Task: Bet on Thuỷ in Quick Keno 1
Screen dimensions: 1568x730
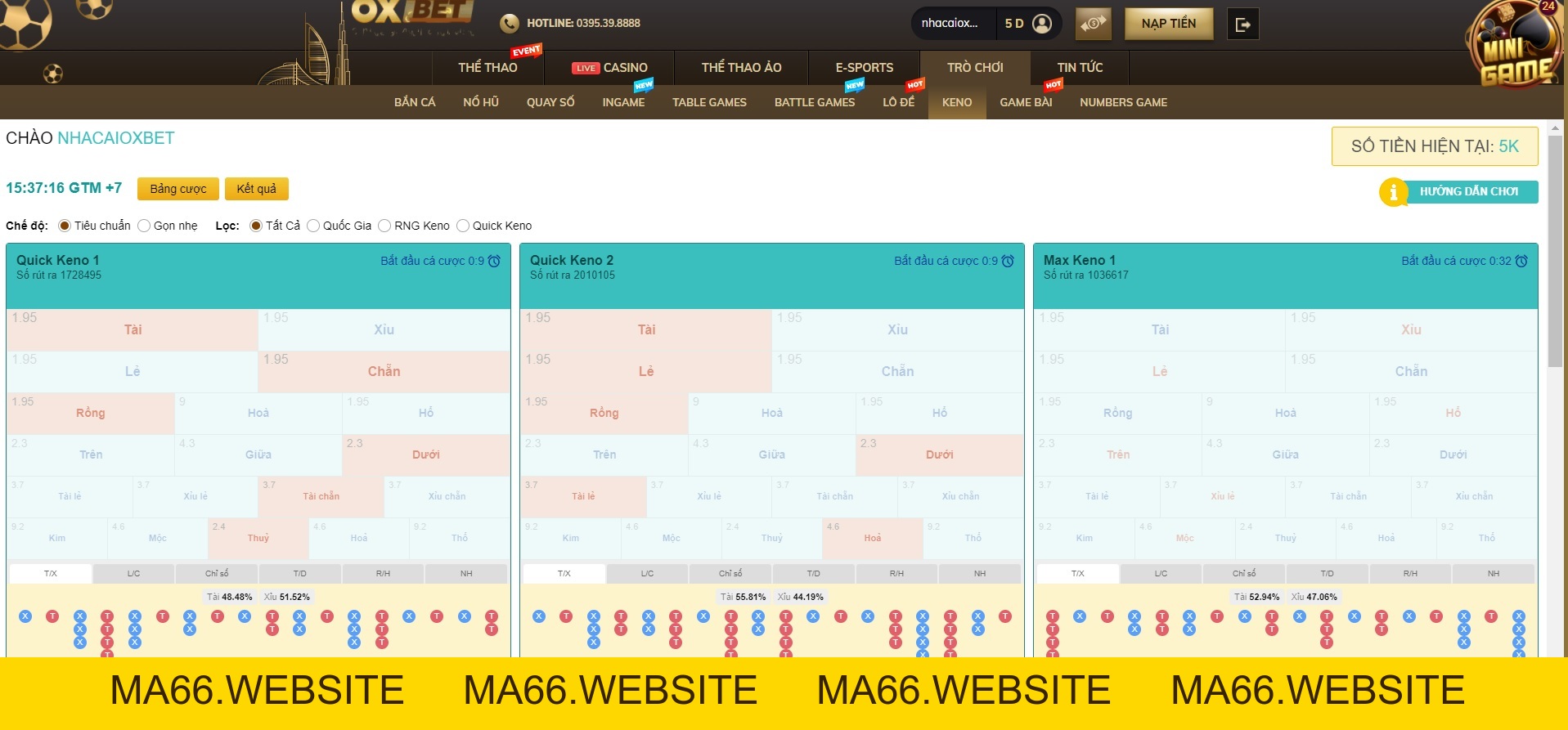Action: click(x=258, y=539)
